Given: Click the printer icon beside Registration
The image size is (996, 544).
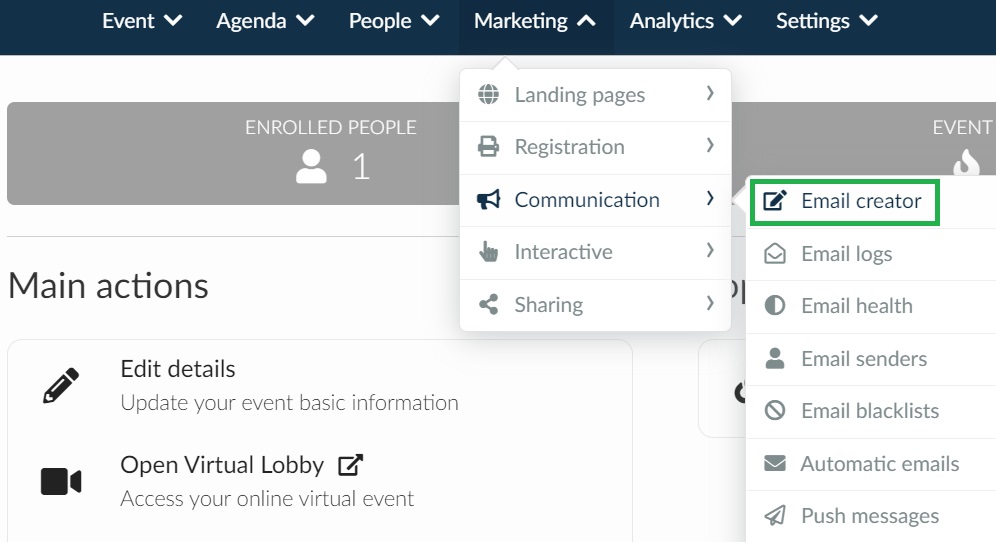Looking at the screenshot, I should [488, 147].
